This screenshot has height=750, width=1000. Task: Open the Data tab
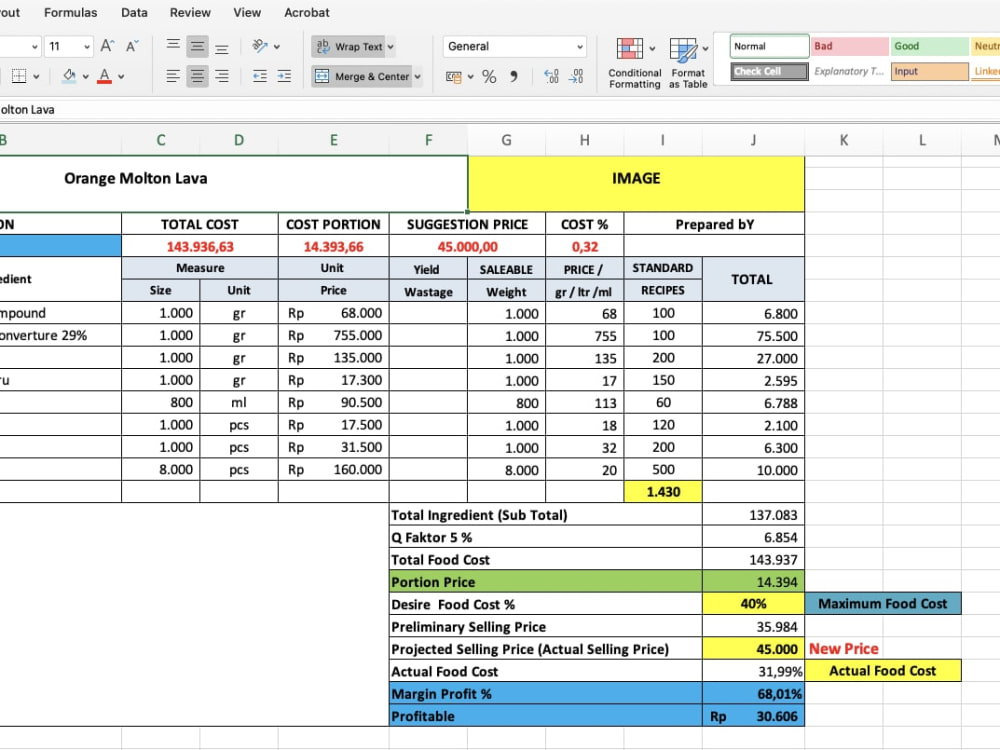134,12
